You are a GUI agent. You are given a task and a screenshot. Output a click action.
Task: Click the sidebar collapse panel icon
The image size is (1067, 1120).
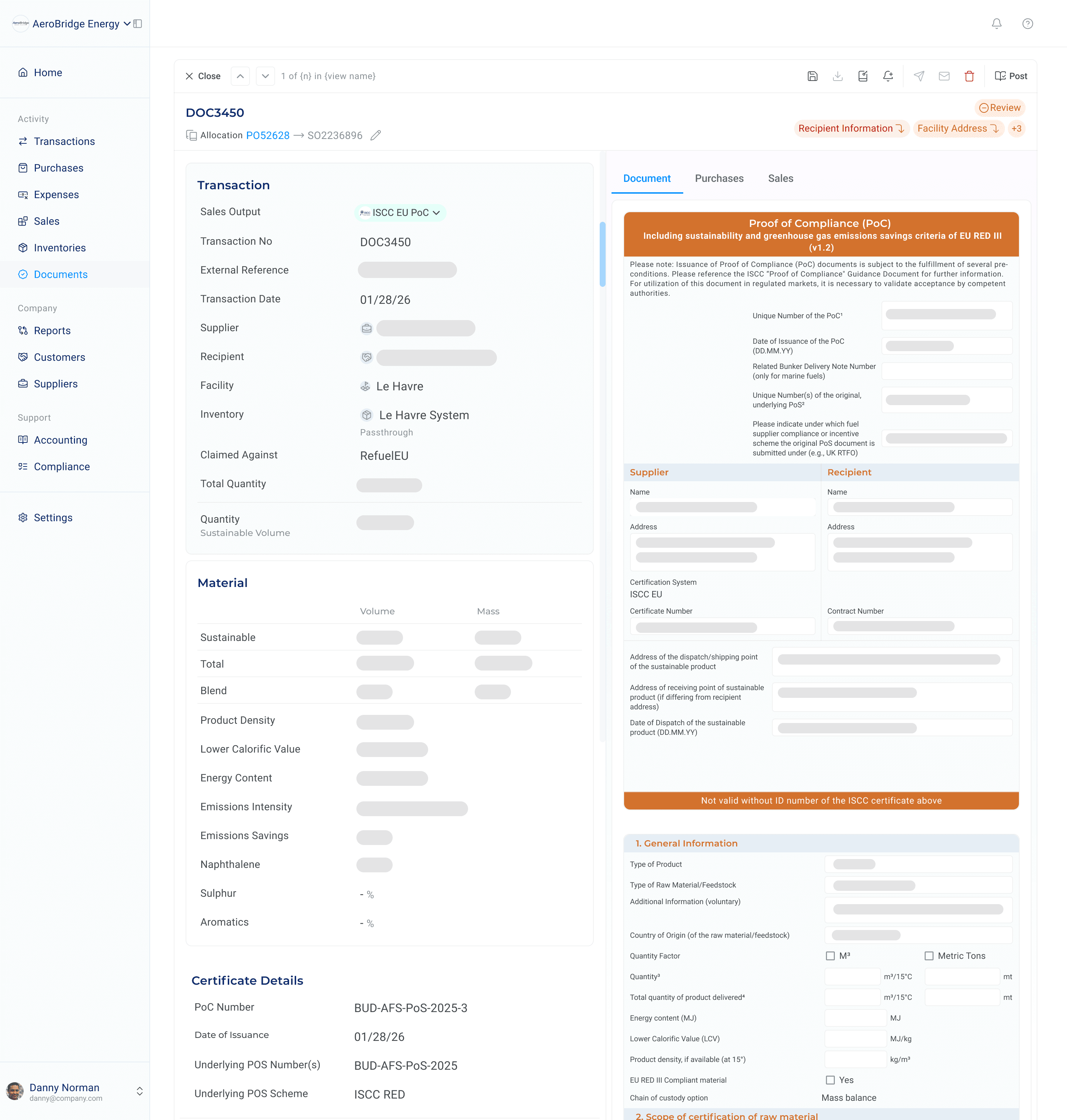pyautogui.click(x=138, y=24)
